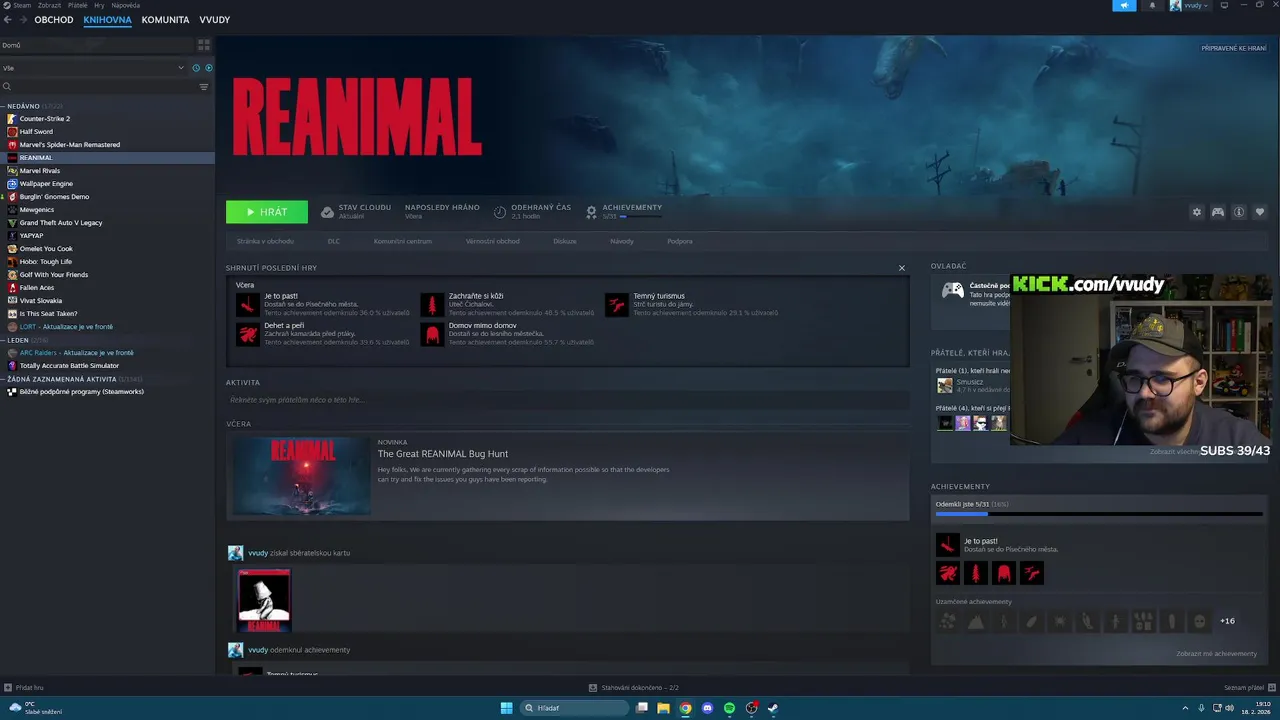This screenshot has height=720, width=1280.
Task: Open the Podpora link
Action: [x=680, y=241]
